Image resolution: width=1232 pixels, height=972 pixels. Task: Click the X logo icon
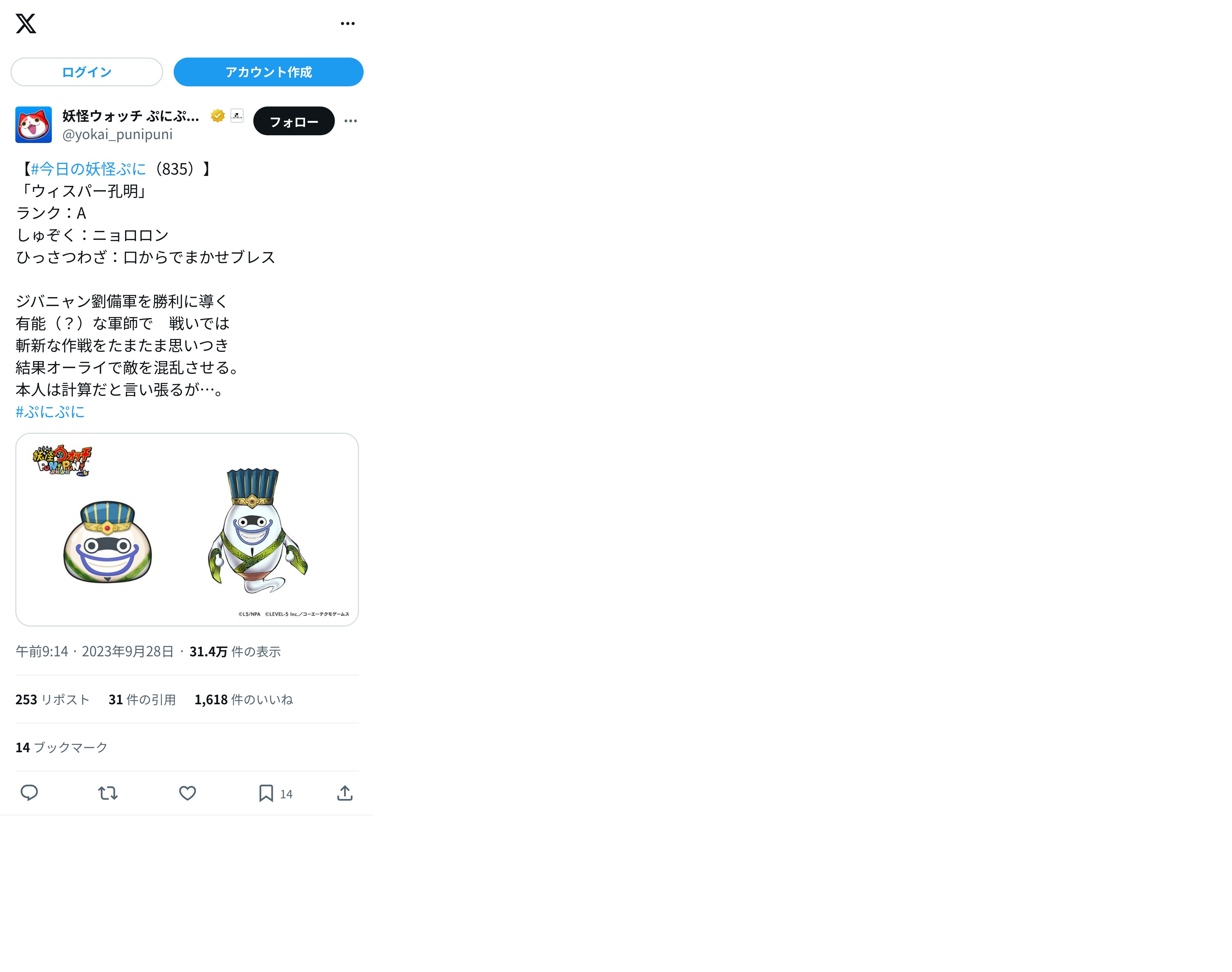click(x=26, y=23)
